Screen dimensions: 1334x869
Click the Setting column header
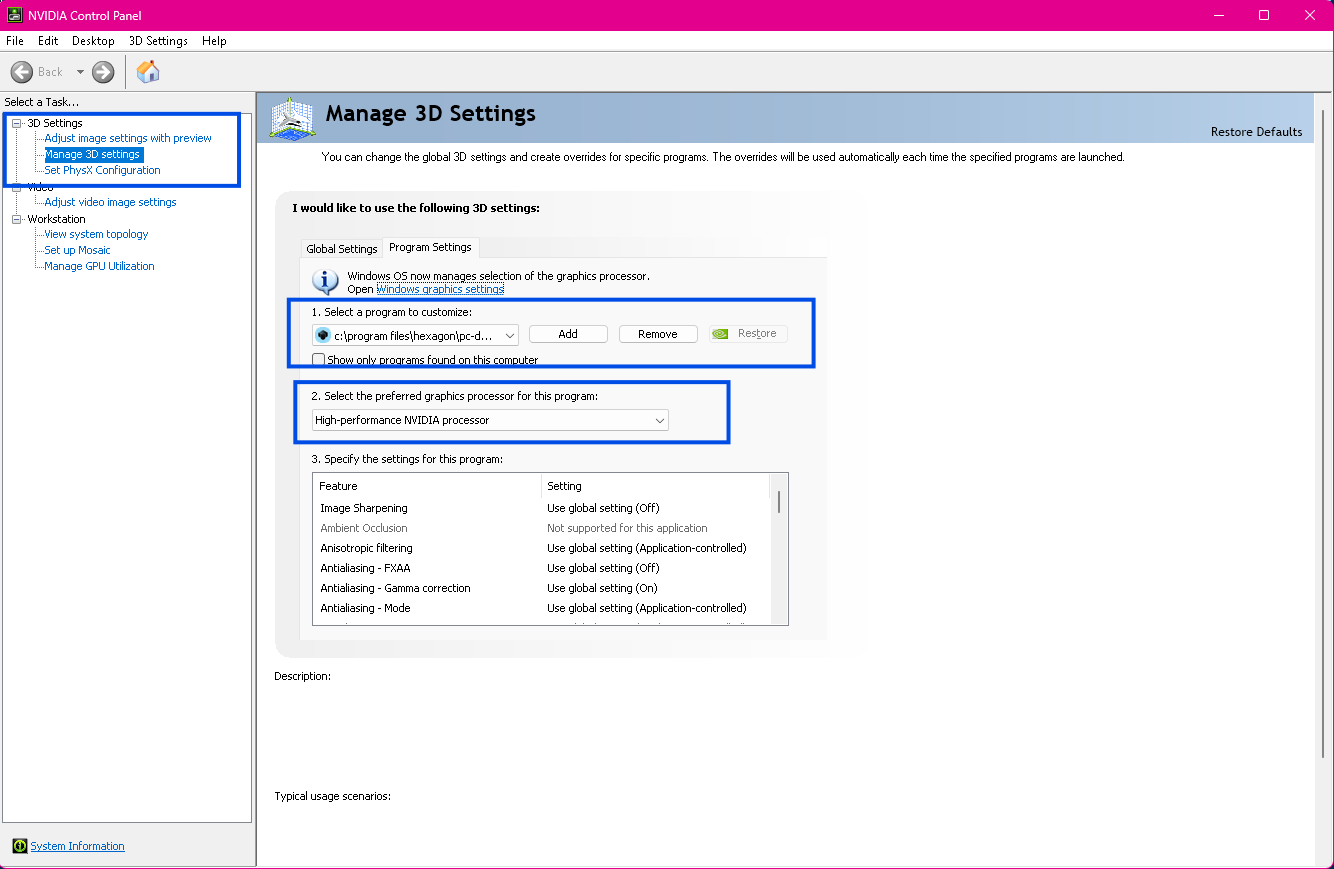click(655, 486)
